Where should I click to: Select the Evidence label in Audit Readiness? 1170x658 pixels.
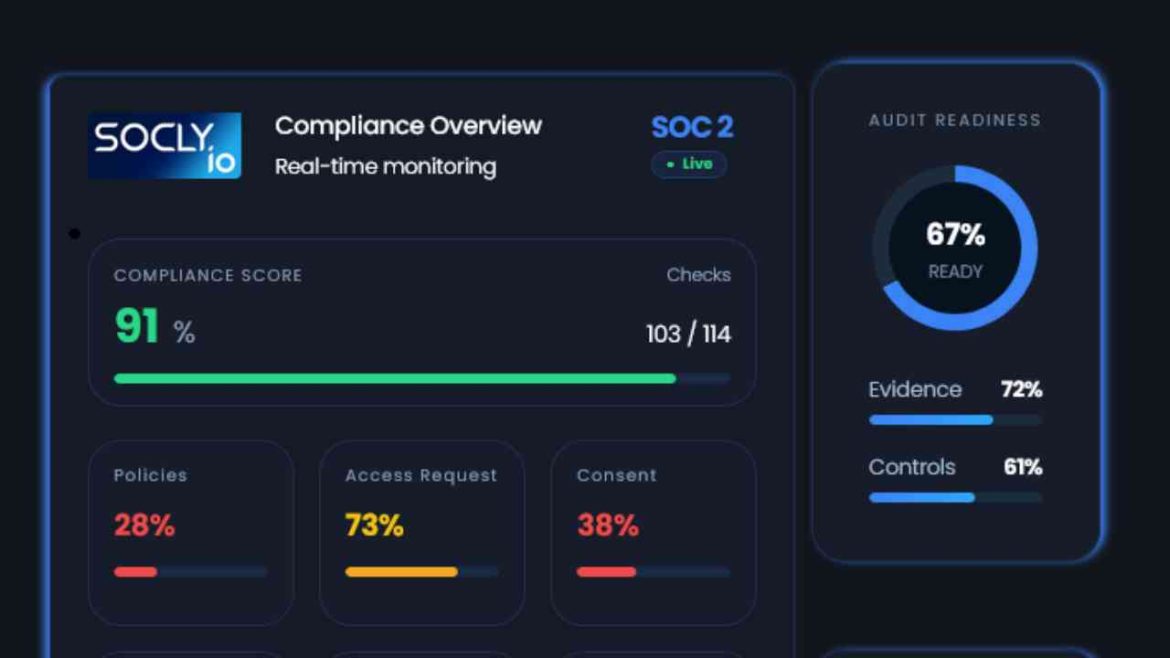tap(914, 390)
